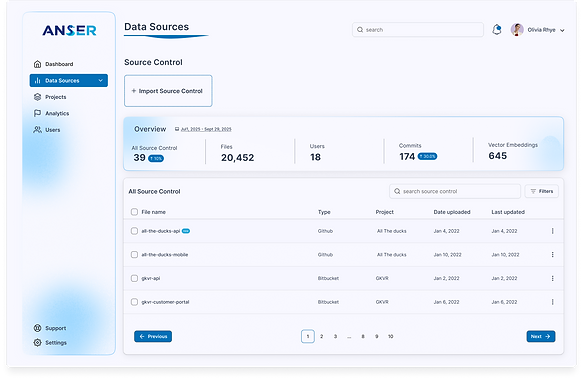Tick the select-all File name checkbox
Screen dimensions: 583x380
(134, 212)
